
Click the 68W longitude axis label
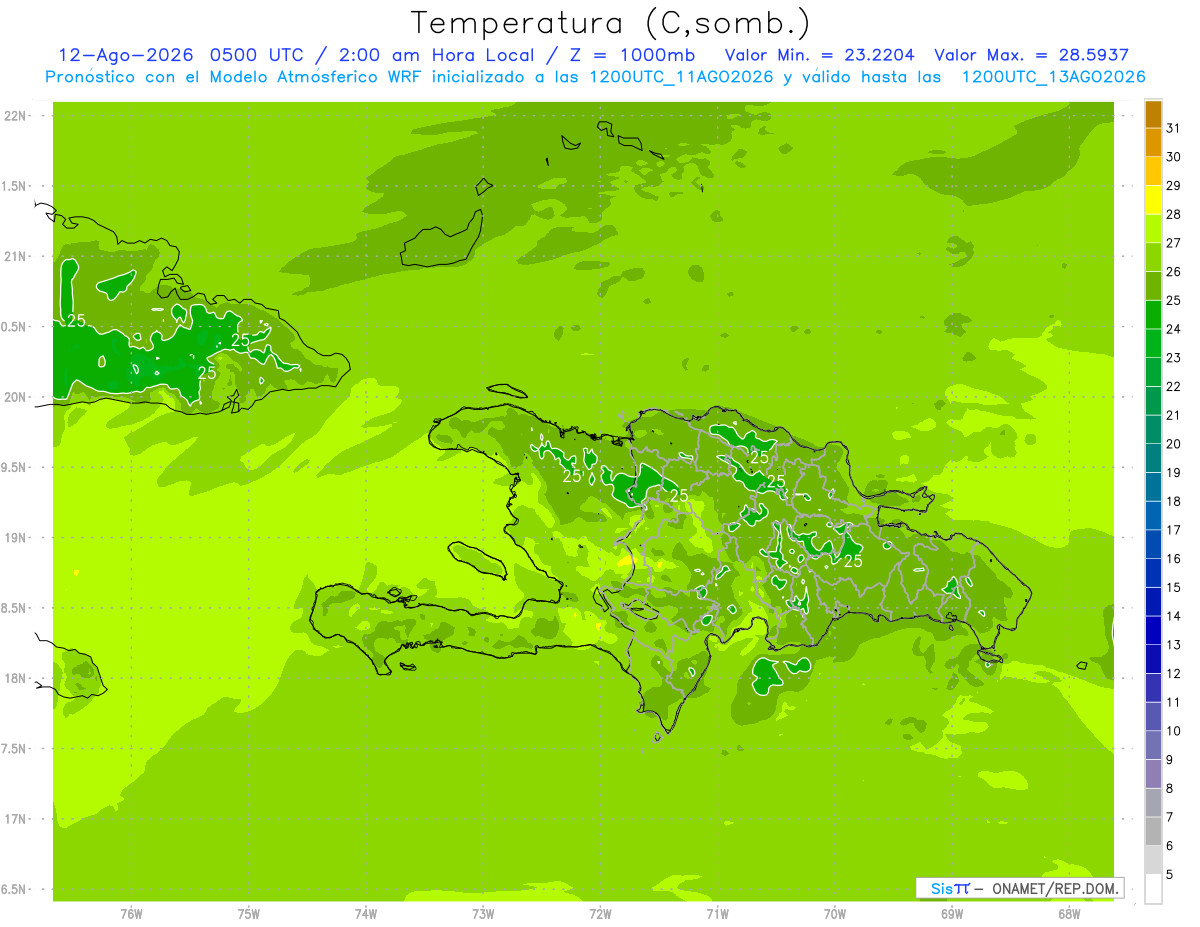coord(1069,913)
